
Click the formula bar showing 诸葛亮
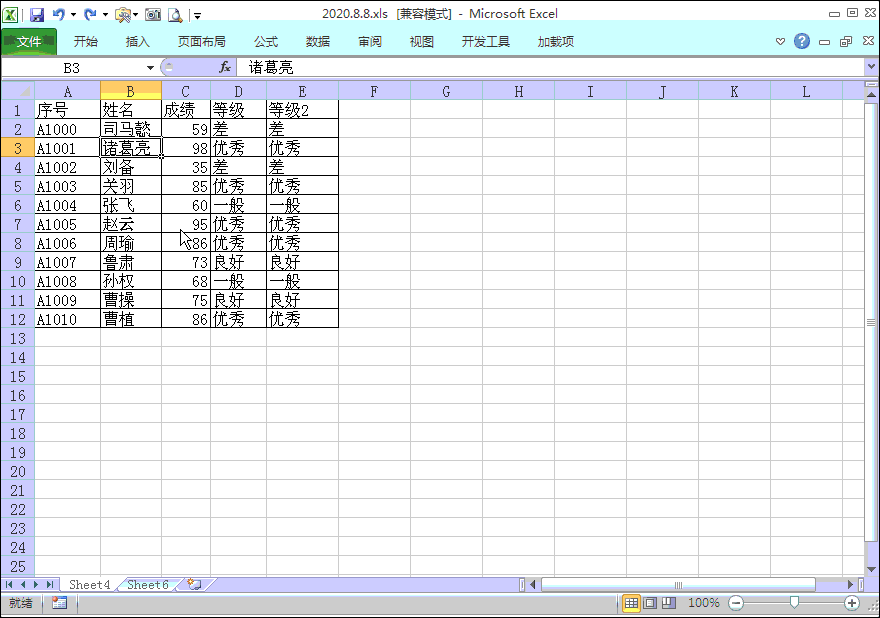click(550, 67)
